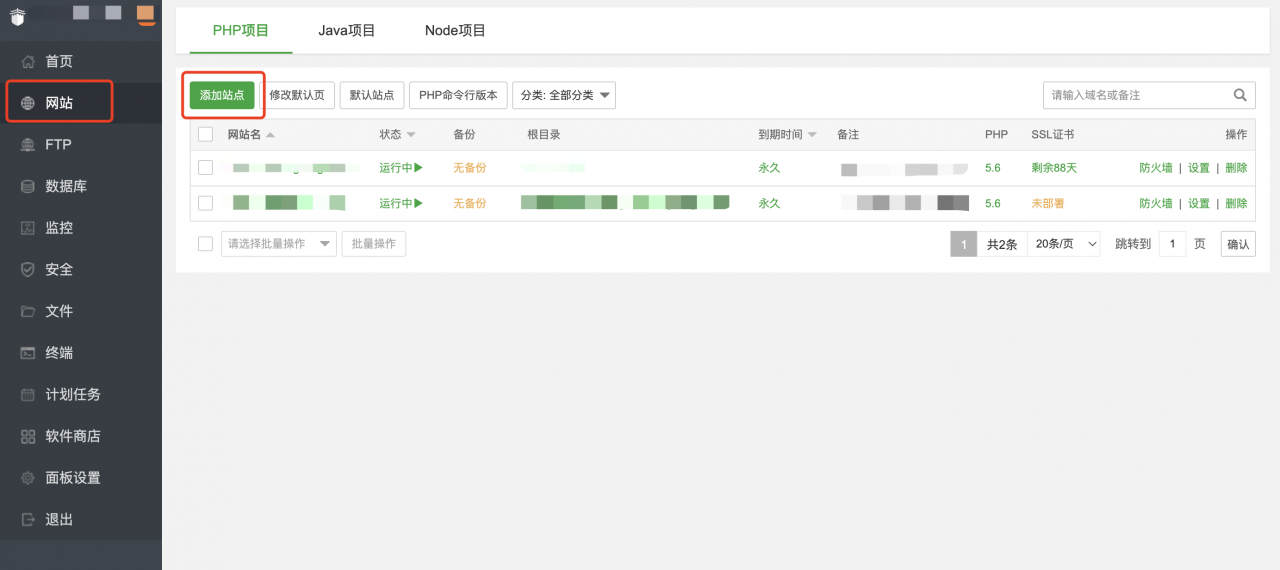The width and height of the screenshot is (1280, 570).
Task: Click 删除 link in second row
Action: click(x=1236, y=203)
